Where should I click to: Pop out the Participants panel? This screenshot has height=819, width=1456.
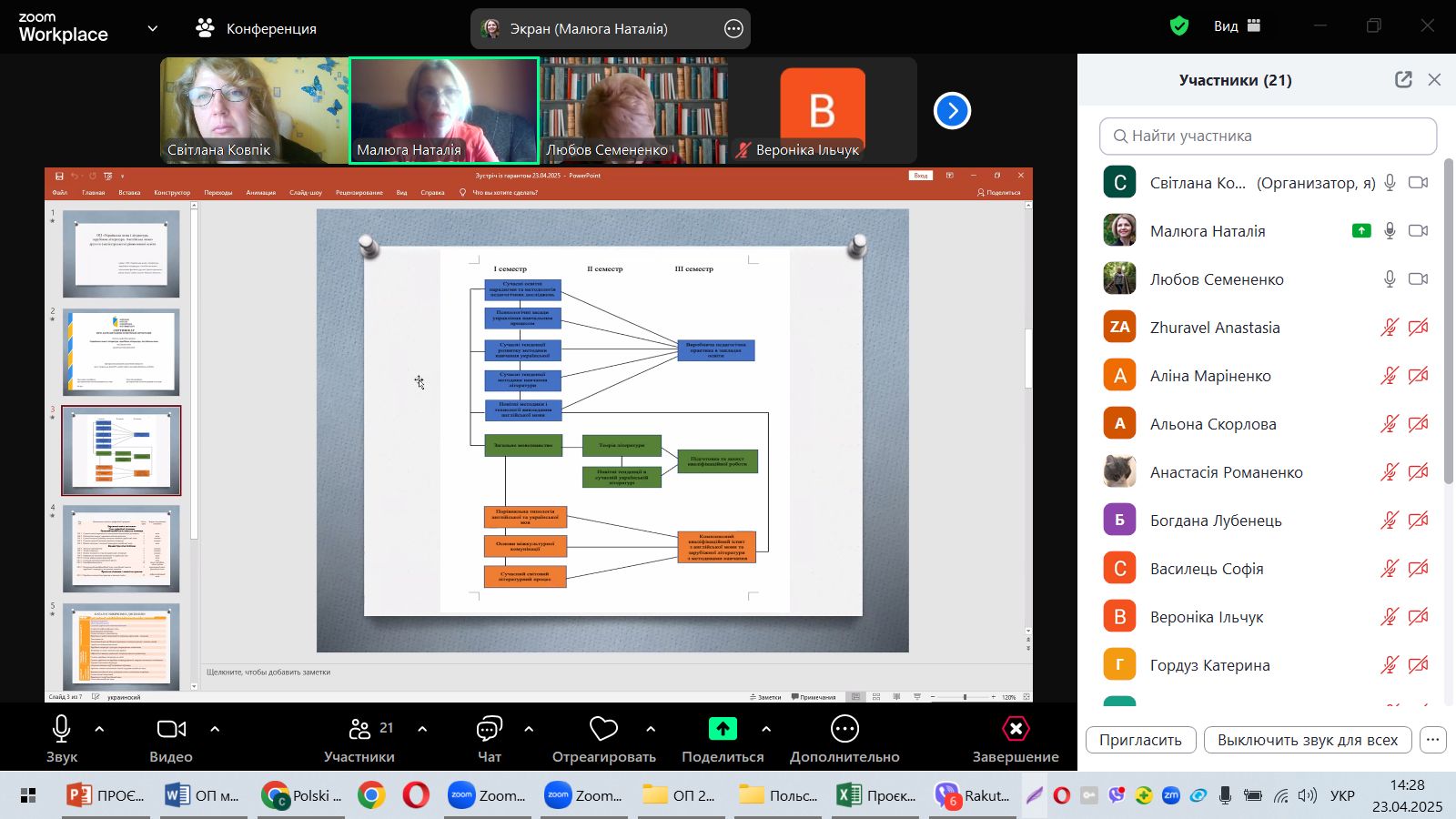tap(1403, 80)
